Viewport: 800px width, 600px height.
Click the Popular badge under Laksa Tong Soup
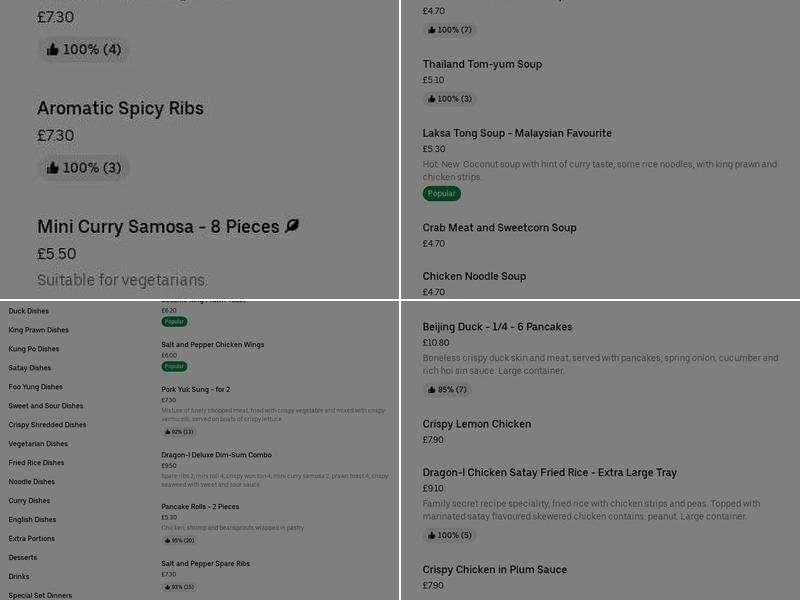click(441, 194)
